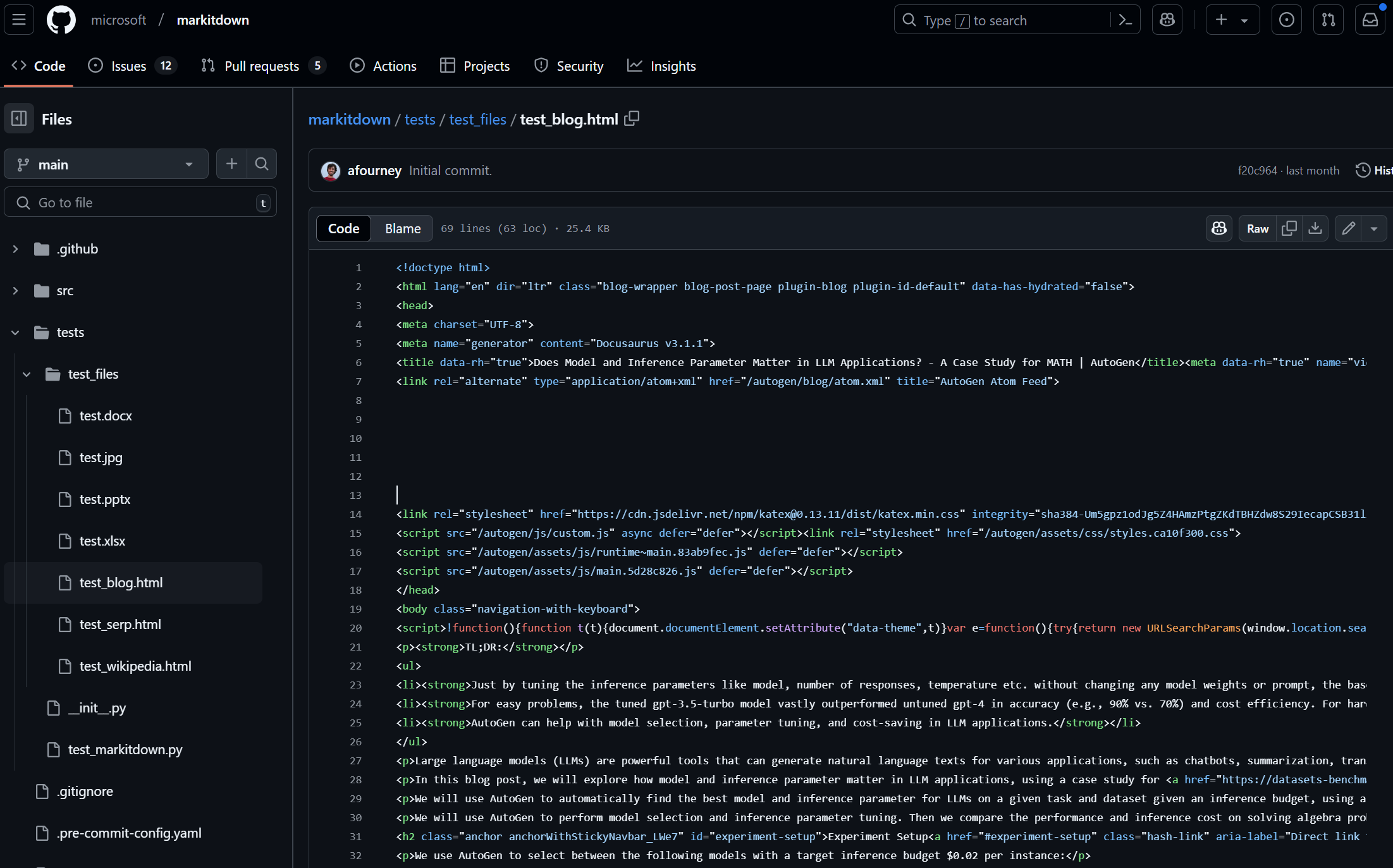Open the edit options dropdown next to pencil
1393x868 pixels.
click(x=1374, y=228)
